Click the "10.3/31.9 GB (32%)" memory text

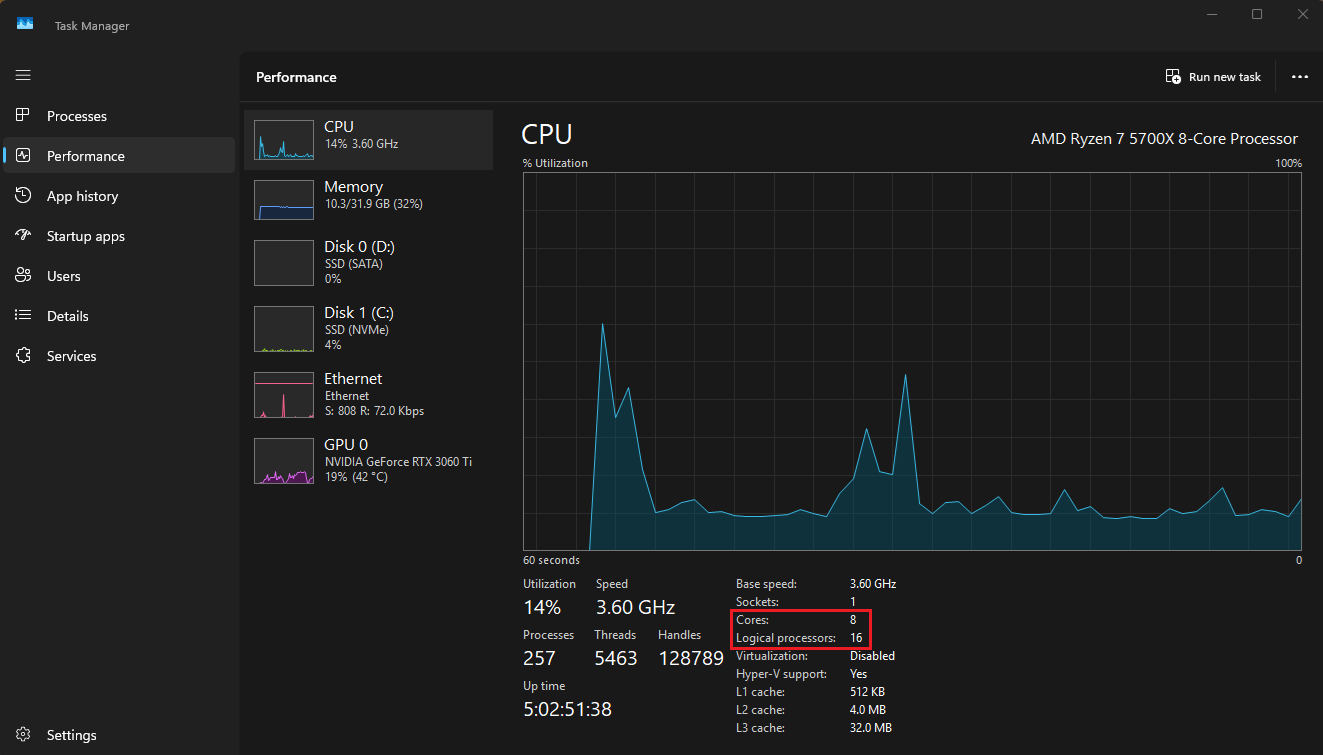pos(373,204)
